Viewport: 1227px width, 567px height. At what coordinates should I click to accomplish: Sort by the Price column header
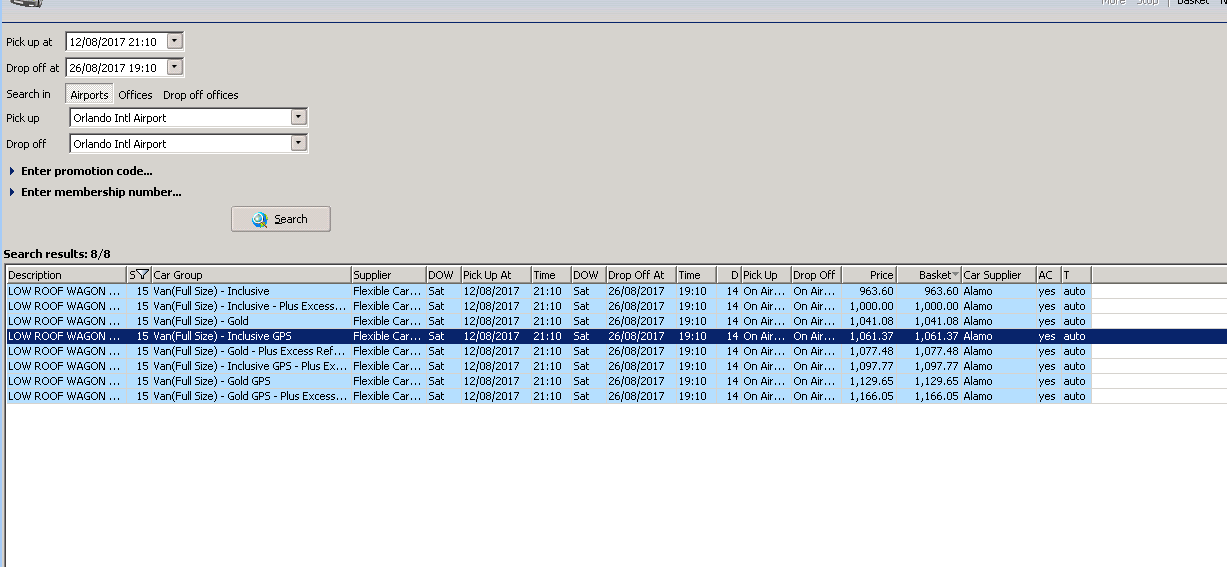click(869, 275)
